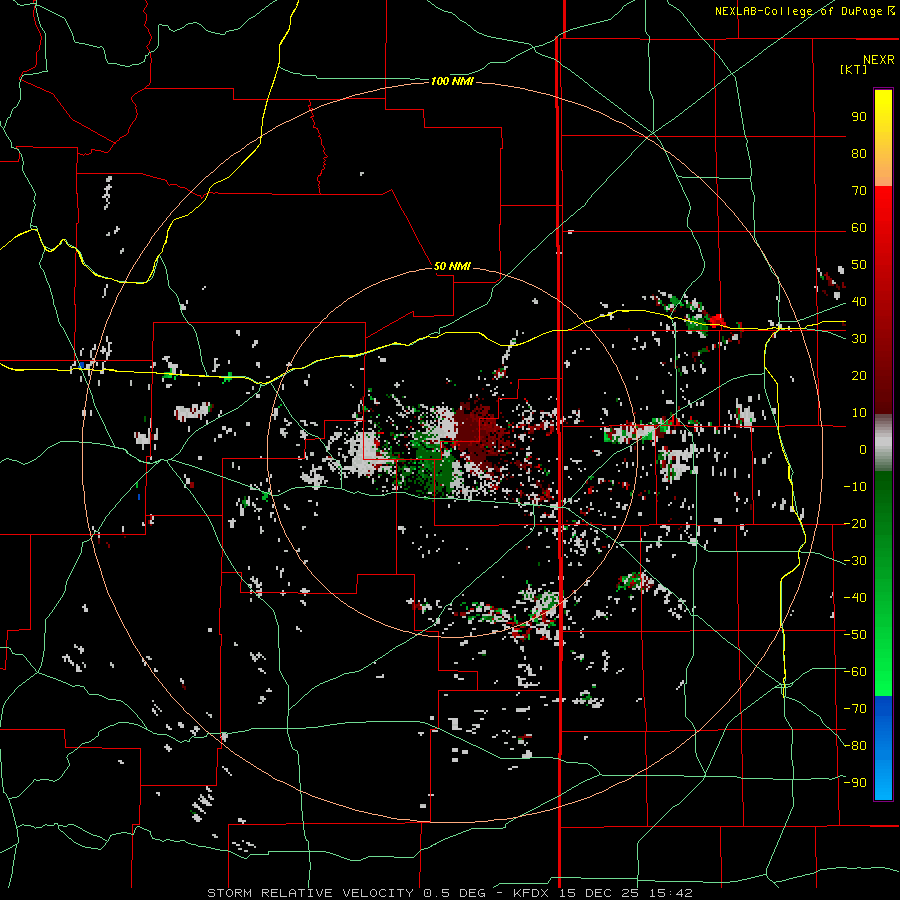This screenshot has width=900, height=900.
Task: Click the -60 scale value
Action: [855, 672]
